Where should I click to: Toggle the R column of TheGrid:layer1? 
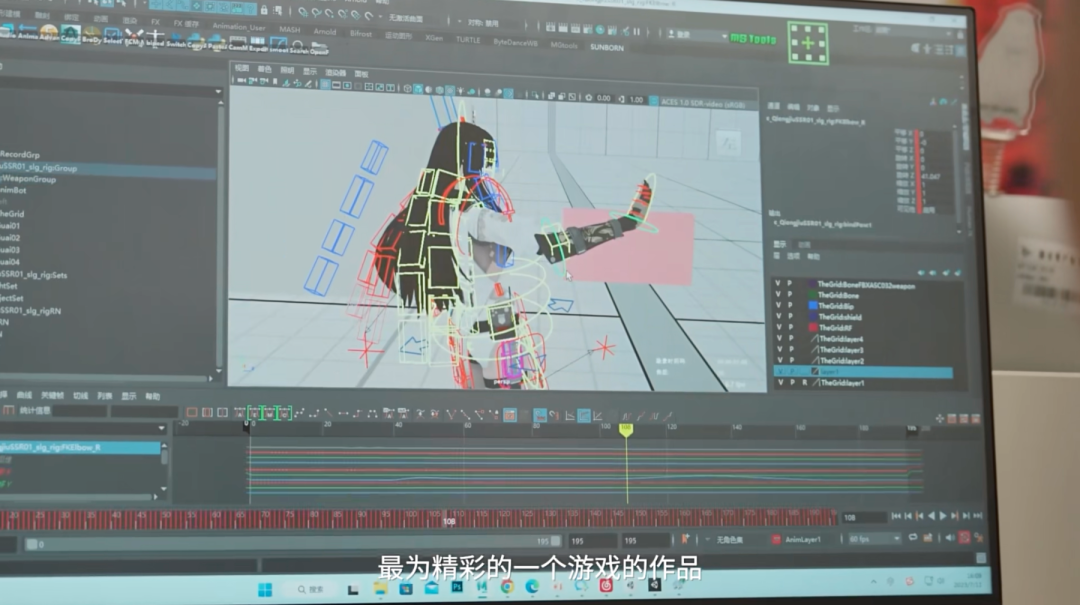(804, 382)
